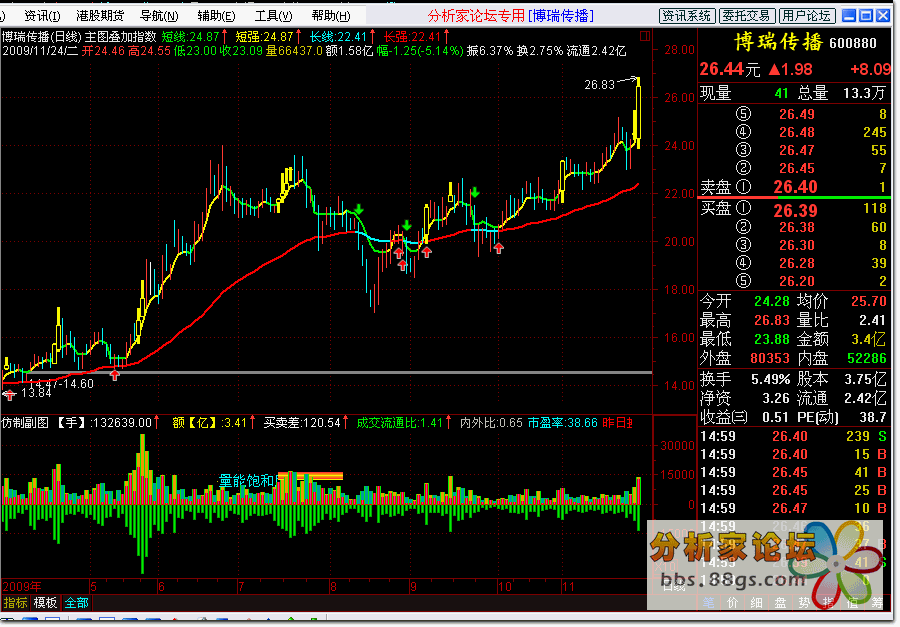The width and height of the screenshot is (900, 627).
Task: Click the 28.00 price axis label
Action: click(x=680, y=49)
